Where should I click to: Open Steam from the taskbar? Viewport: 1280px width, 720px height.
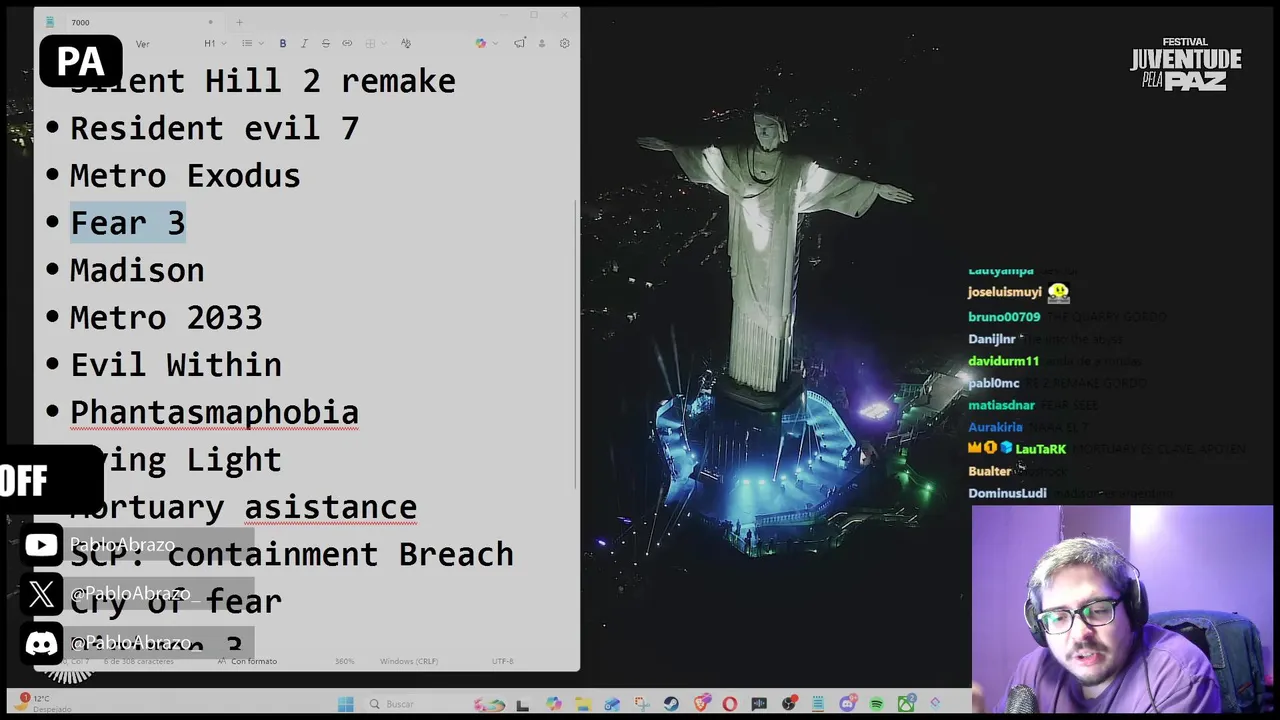671,704
